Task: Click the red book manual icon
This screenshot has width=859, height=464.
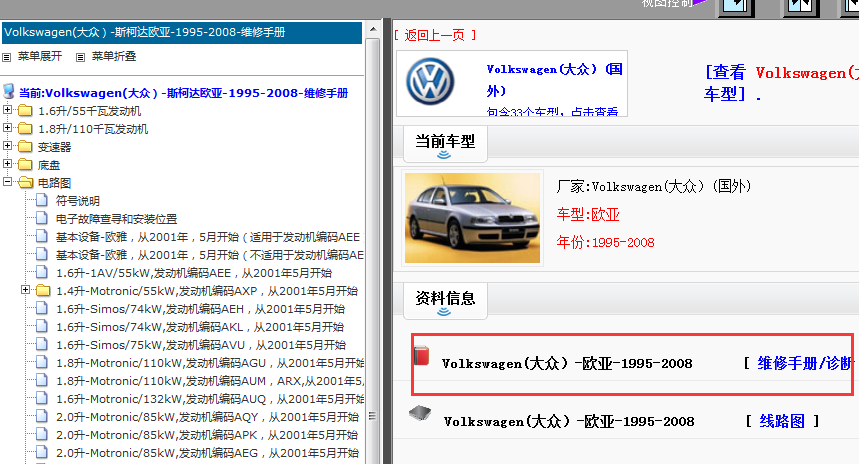Action: coord(421,356)
